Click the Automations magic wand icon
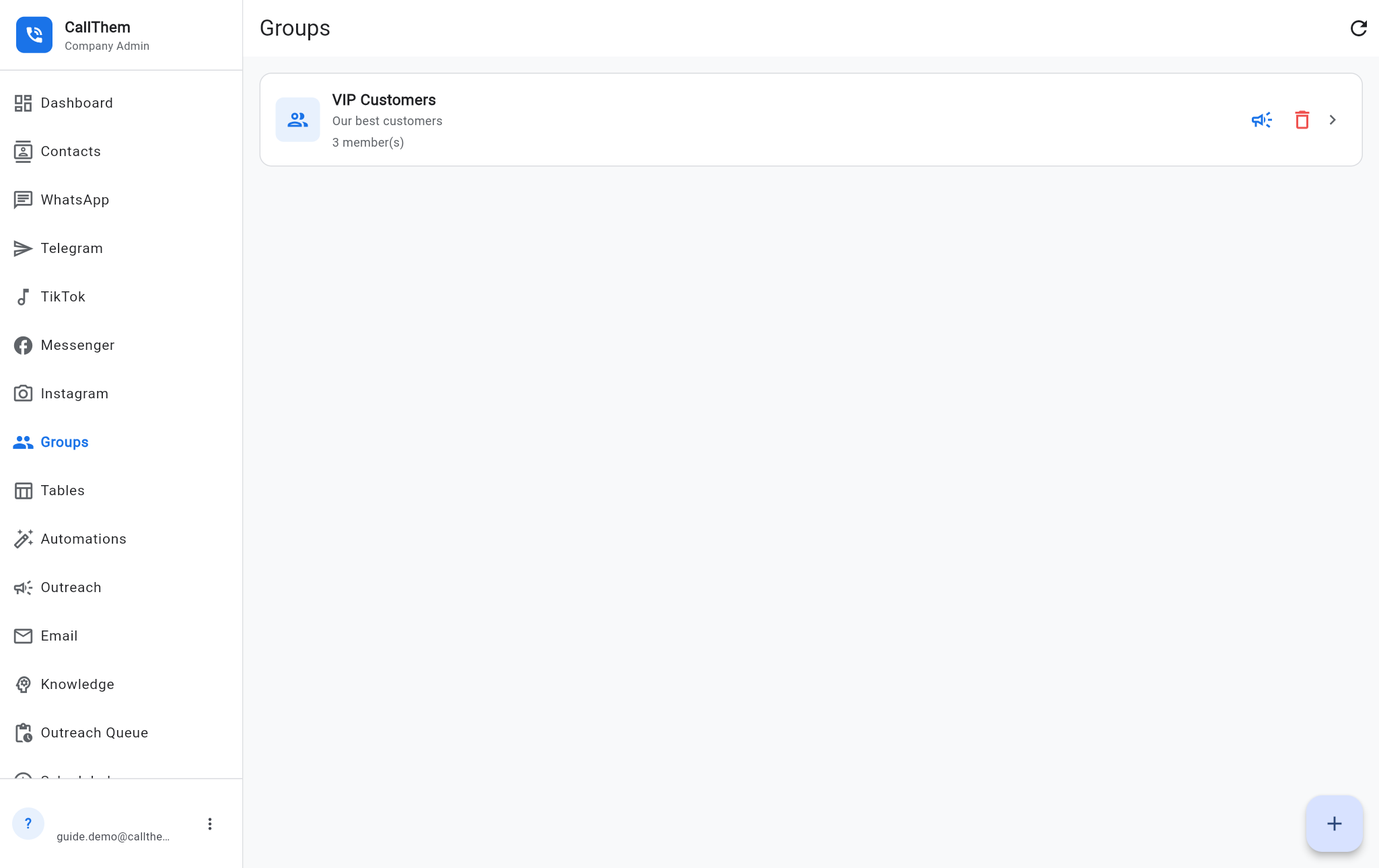The height and width of the screenshot is (868, 1379). tap(23, 539)
